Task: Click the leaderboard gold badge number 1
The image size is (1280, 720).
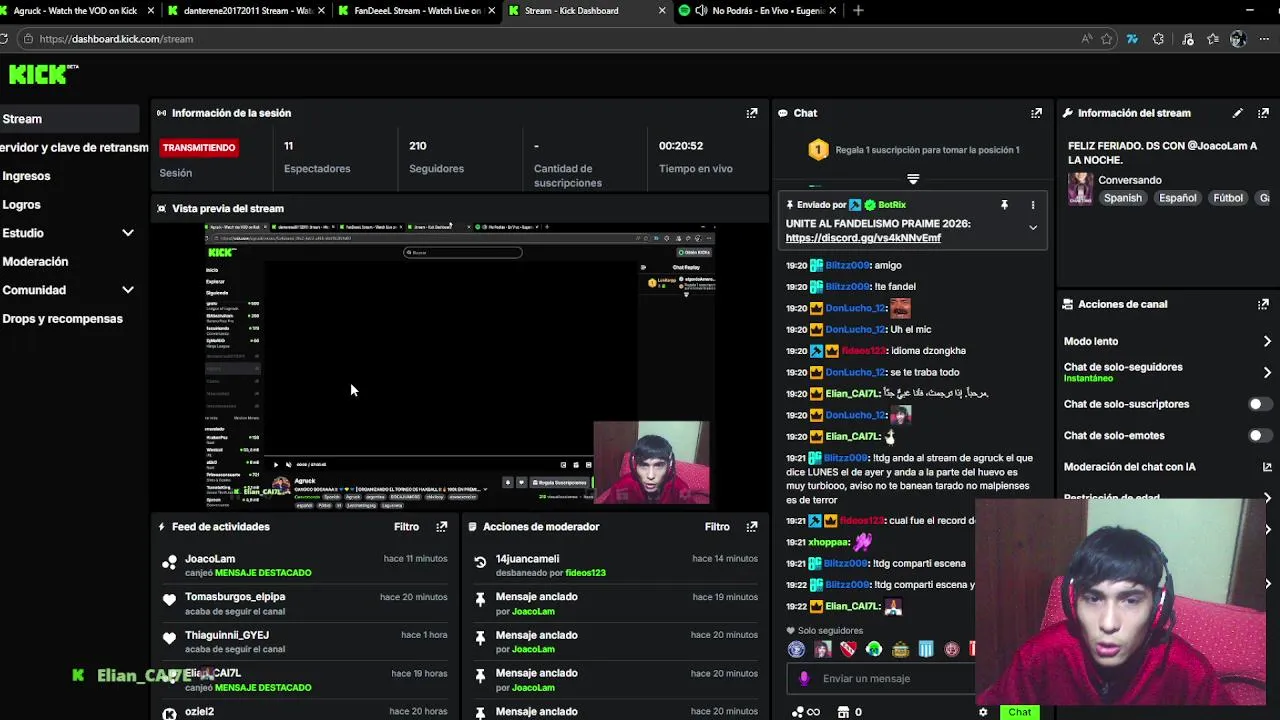Action: click(818, 150)
